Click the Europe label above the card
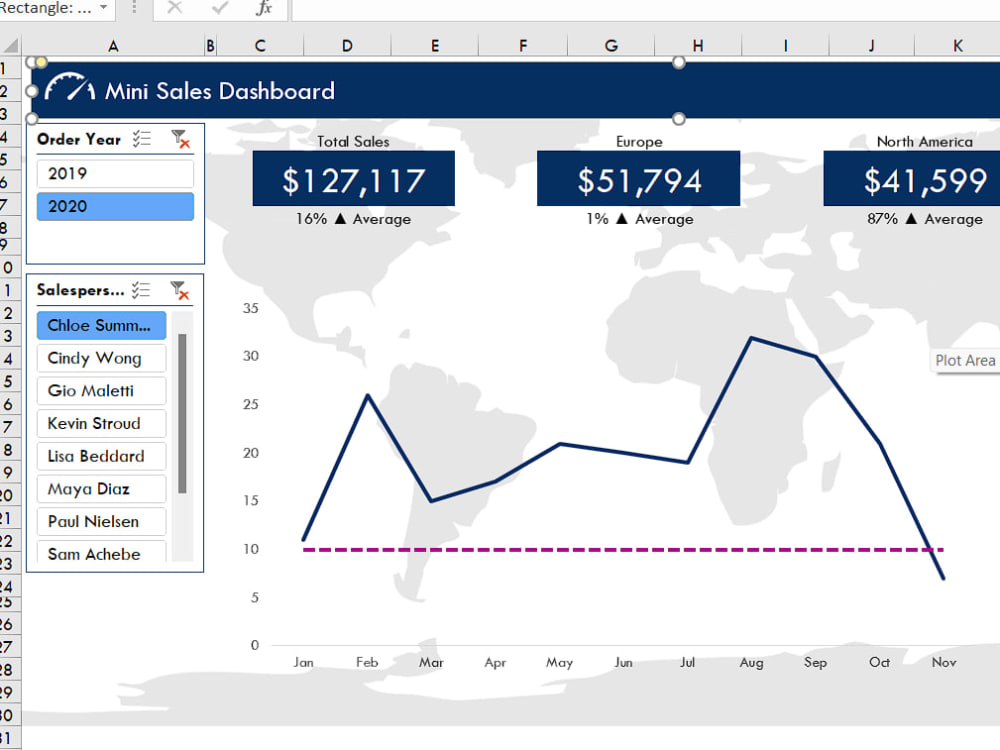The height and width of the screenshot is (750, 1000). pyautogui.click(x=639, y=142)
